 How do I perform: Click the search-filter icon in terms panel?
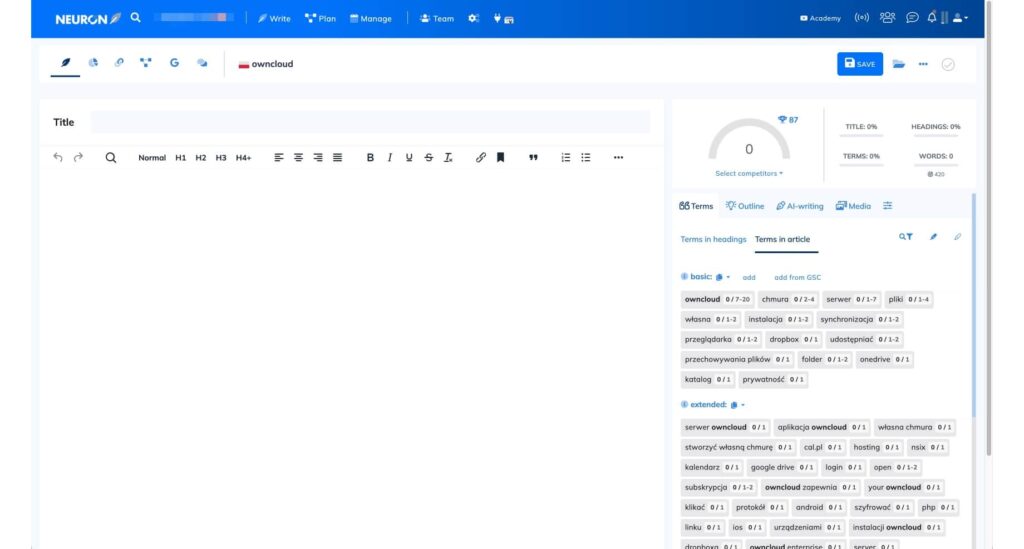coord(905,237)
